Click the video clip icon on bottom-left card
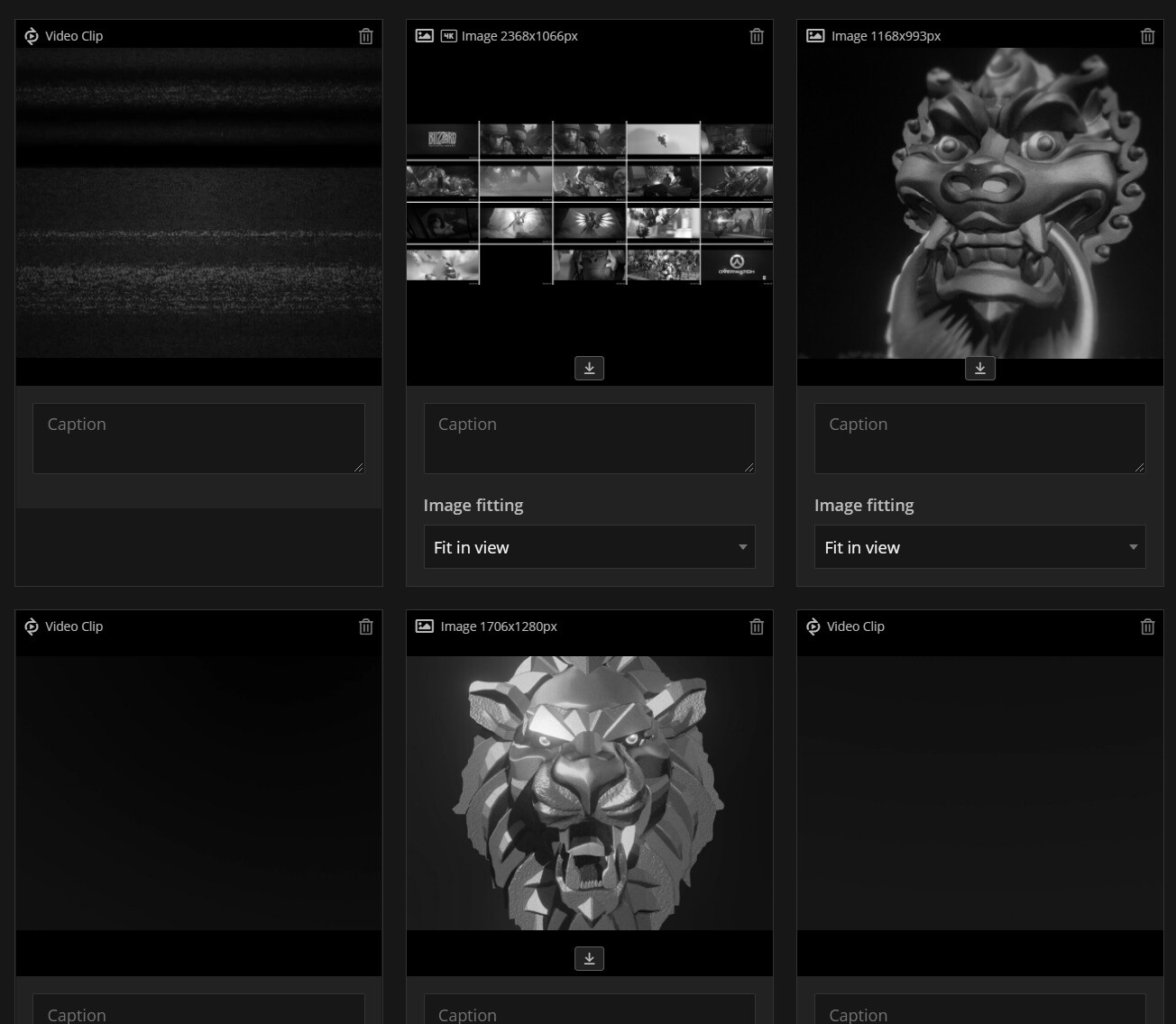Viewport: 1176px width, 1024px height. [x=32, y=626]
